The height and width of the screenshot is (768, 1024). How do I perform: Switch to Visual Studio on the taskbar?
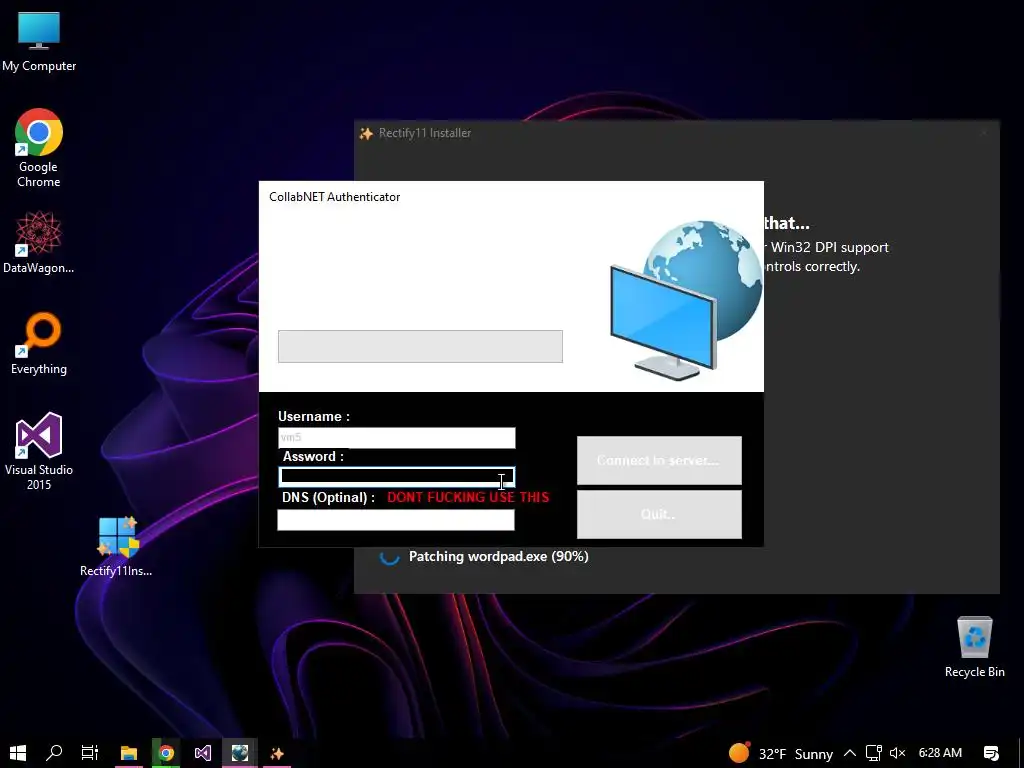pos(203,753)
